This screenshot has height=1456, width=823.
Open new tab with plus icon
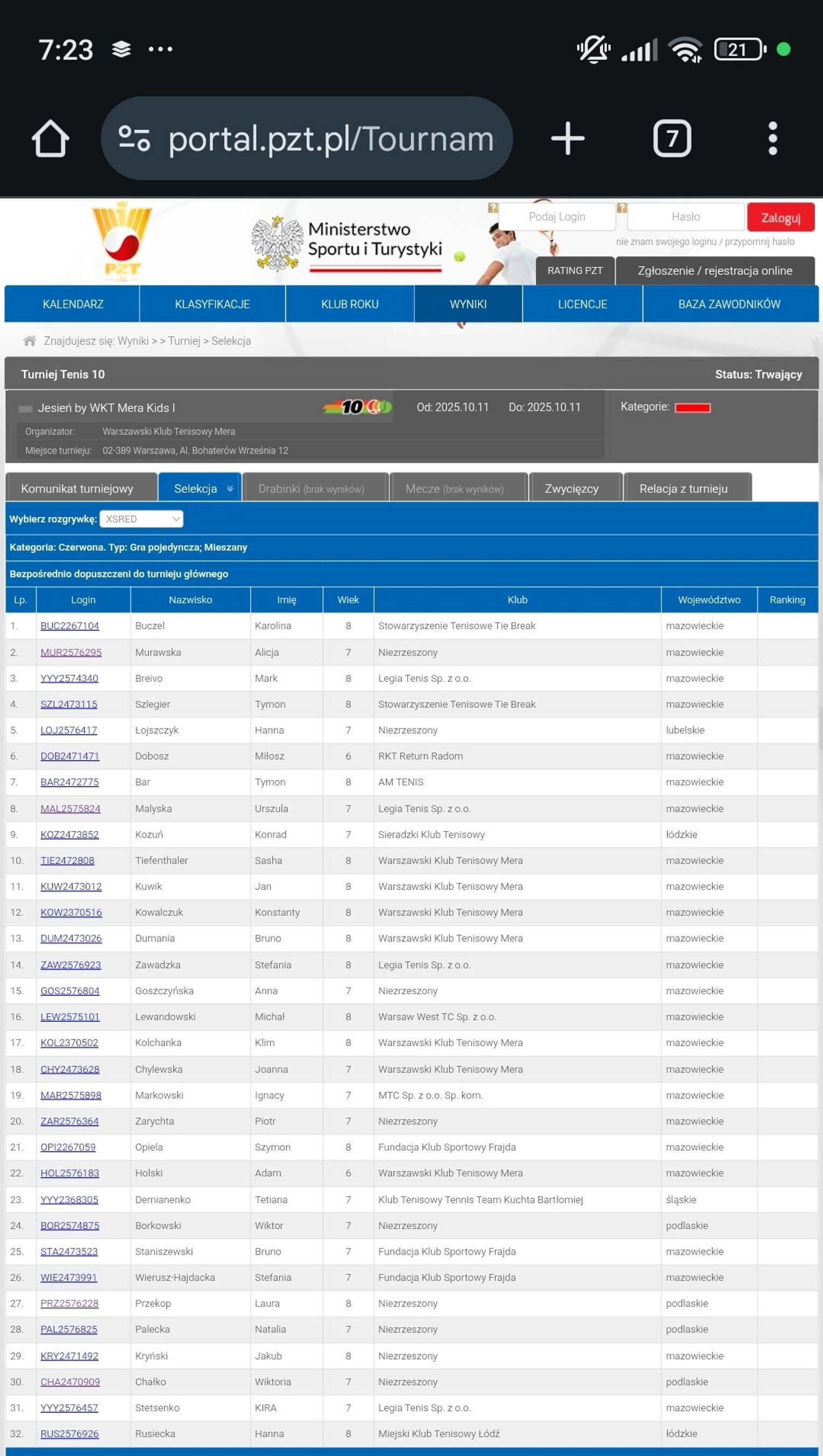click(x=567, y=138)
